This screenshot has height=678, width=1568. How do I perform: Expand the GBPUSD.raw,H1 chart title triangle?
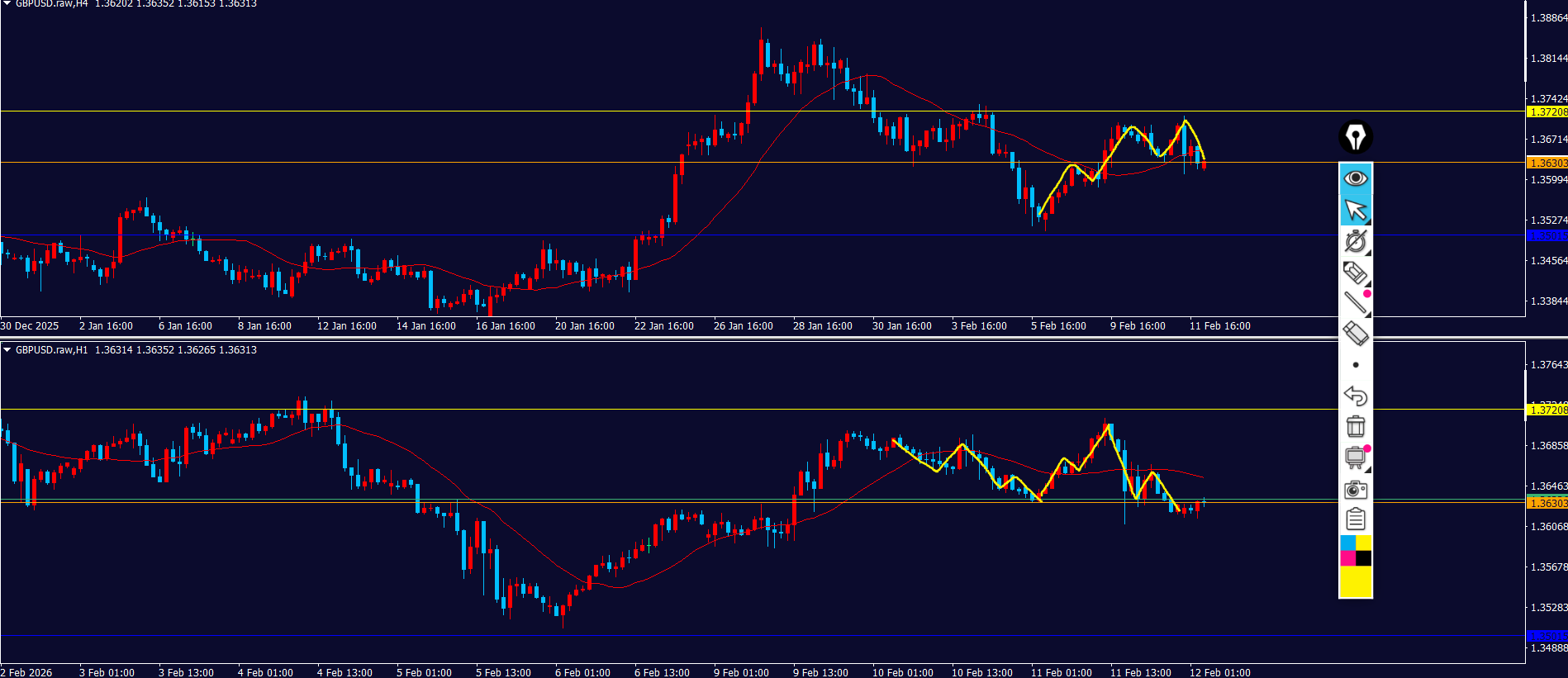[x=7, y=349]
